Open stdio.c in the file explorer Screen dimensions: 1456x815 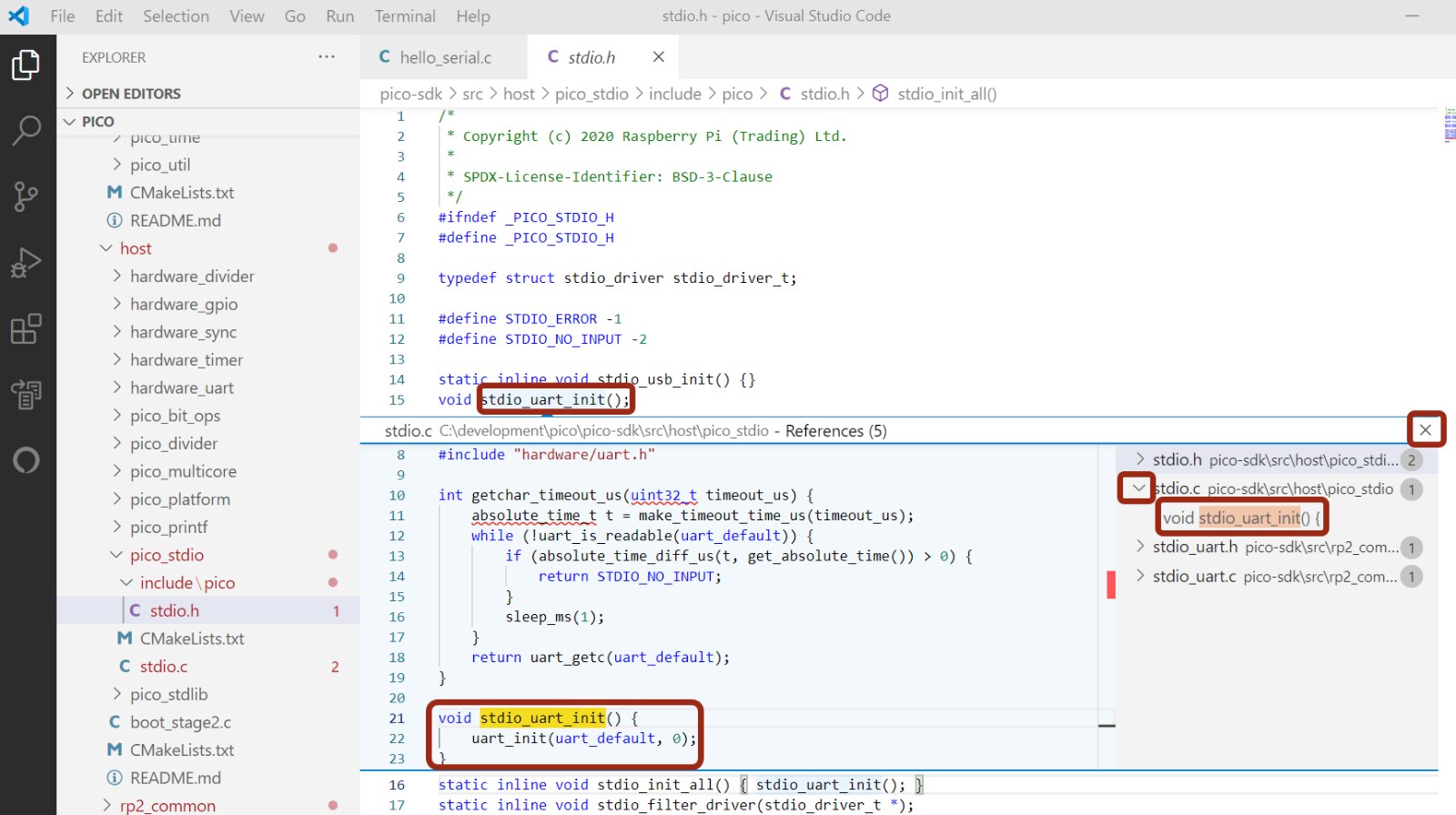[164, 667]
